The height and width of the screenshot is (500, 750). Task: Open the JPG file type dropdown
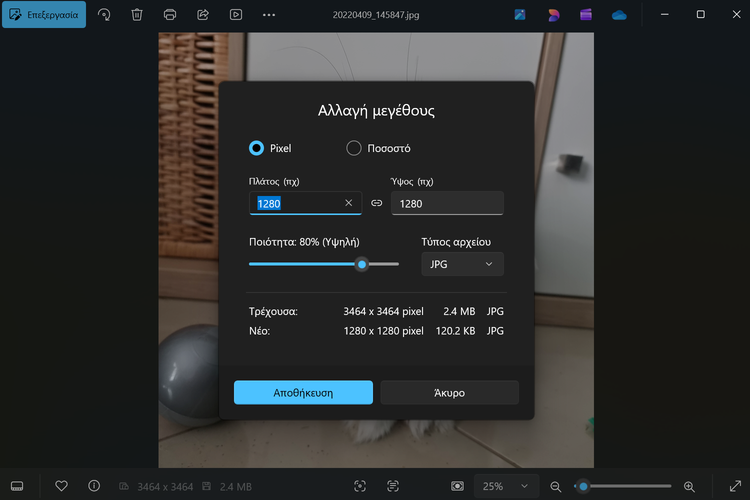(x=462, y=264)
